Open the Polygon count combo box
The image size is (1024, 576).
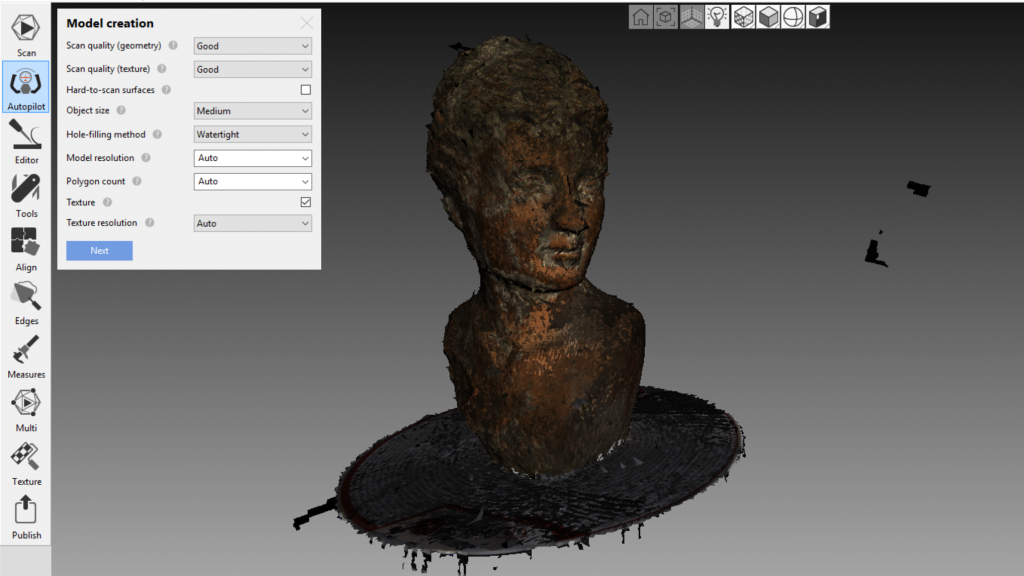tap(252, 181)
